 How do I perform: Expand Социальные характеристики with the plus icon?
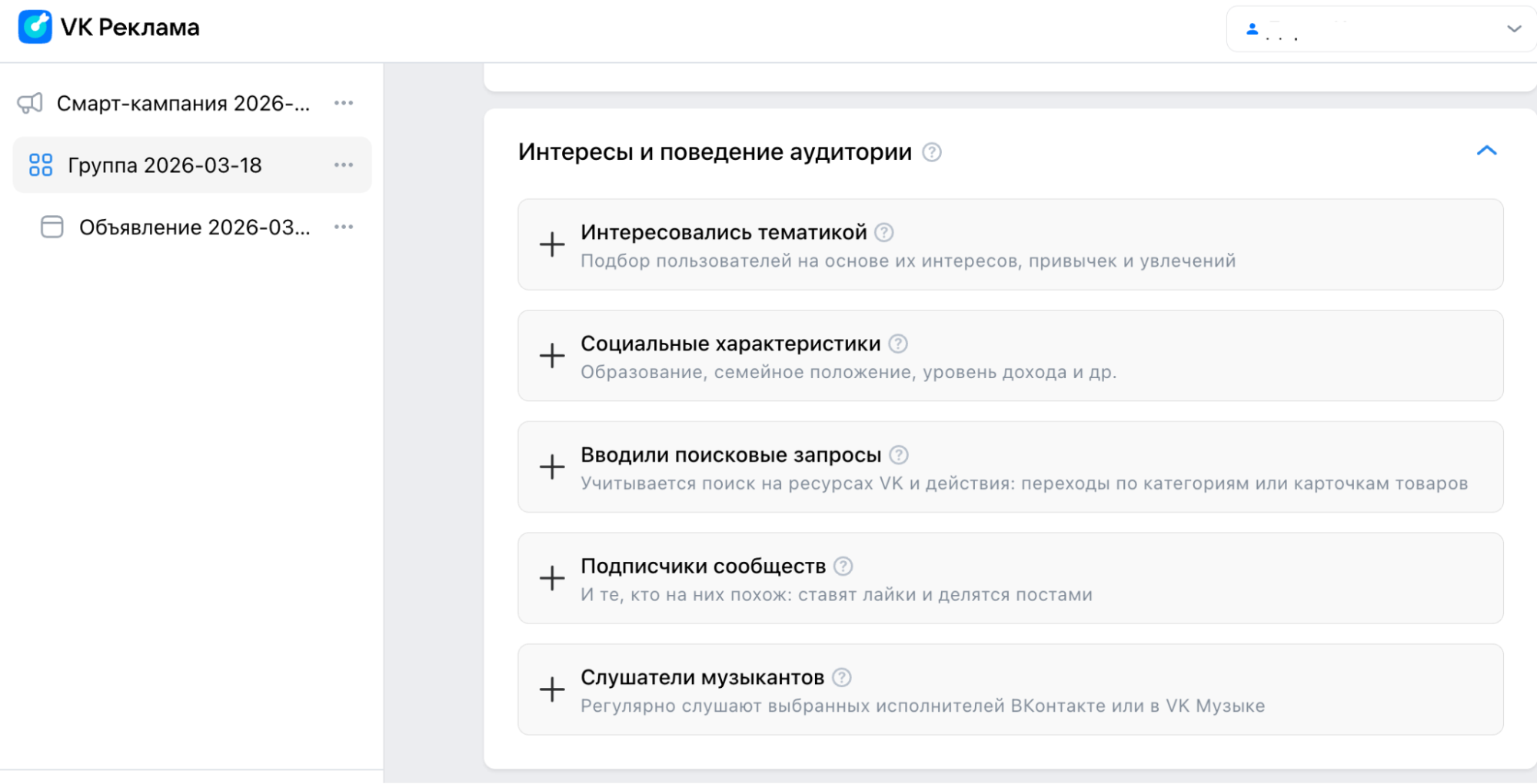coord(551,356)
